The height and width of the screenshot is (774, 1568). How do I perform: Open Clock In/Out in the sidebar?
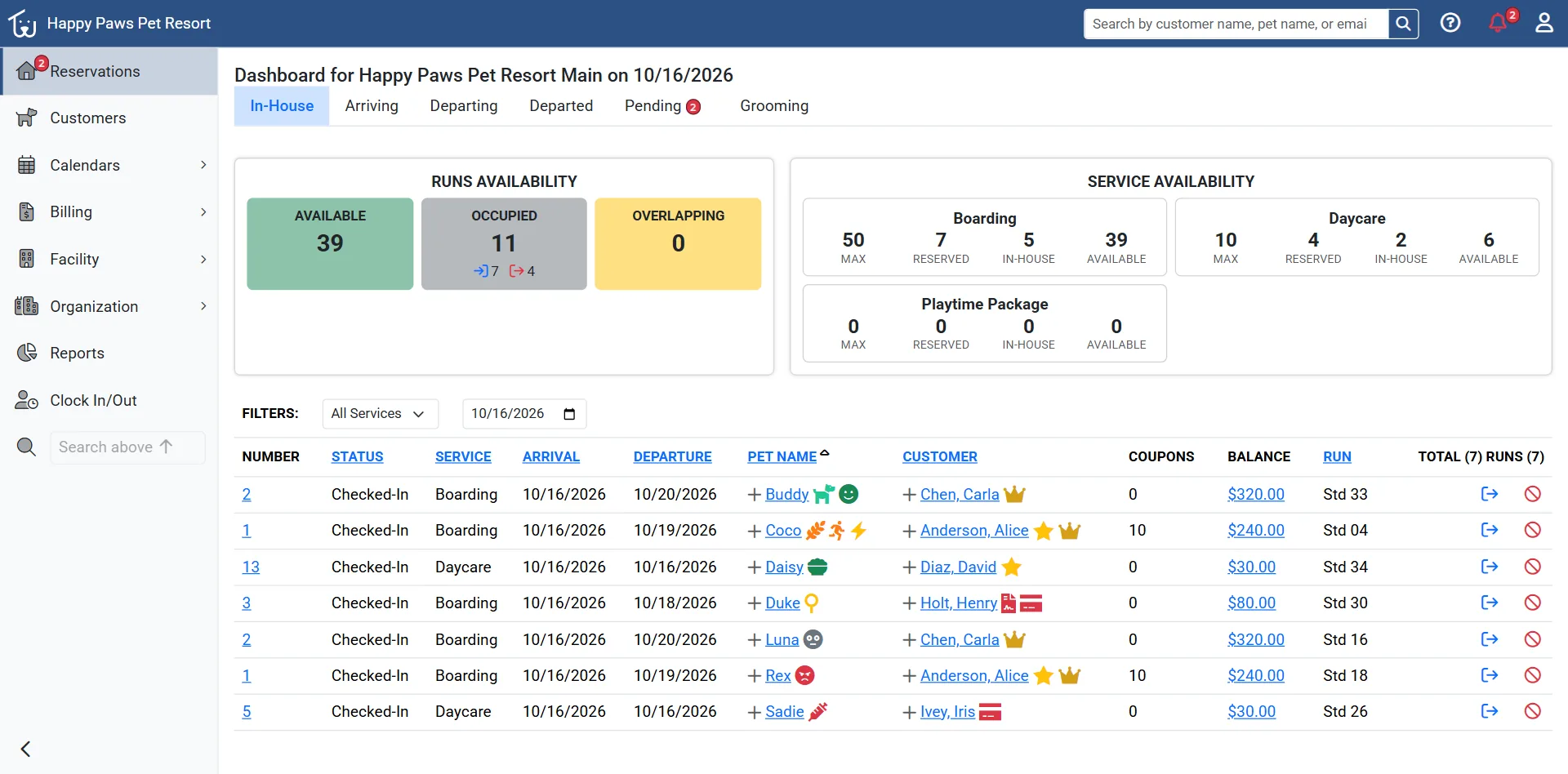point(109,401)
